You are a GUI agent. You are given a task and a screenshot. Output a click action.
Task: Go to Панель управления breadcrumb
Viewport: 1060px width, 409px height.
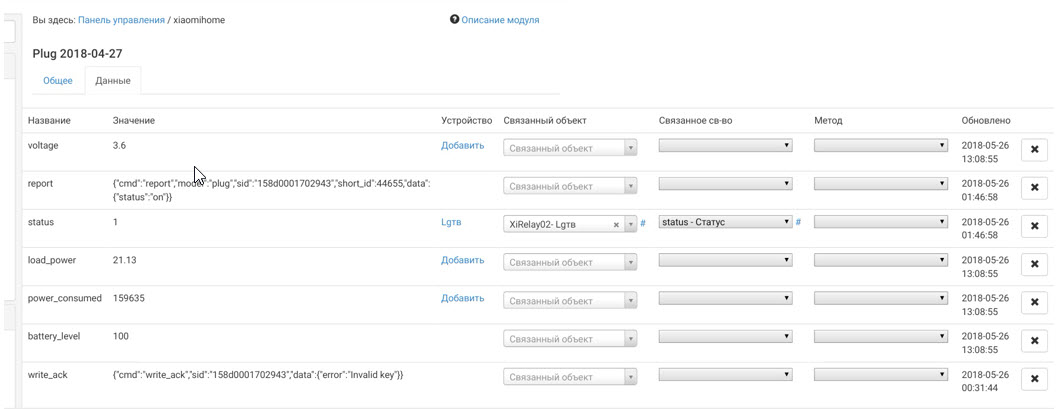click(122, 20)
